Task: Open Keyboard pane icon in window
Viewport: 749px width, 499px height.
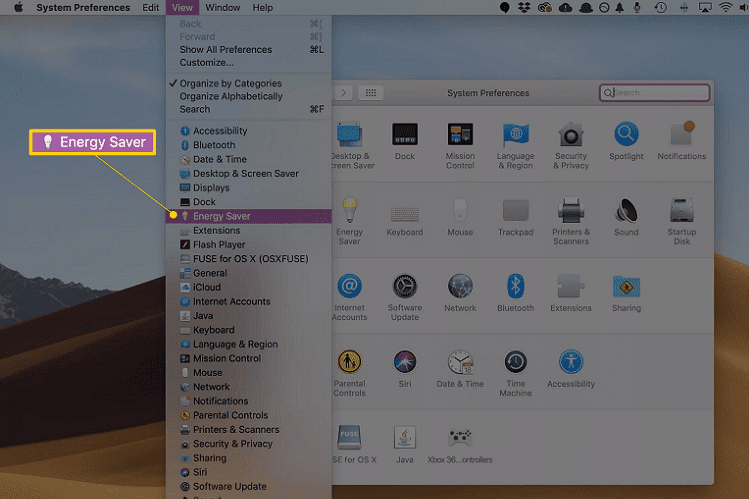Action: point(405,214)
